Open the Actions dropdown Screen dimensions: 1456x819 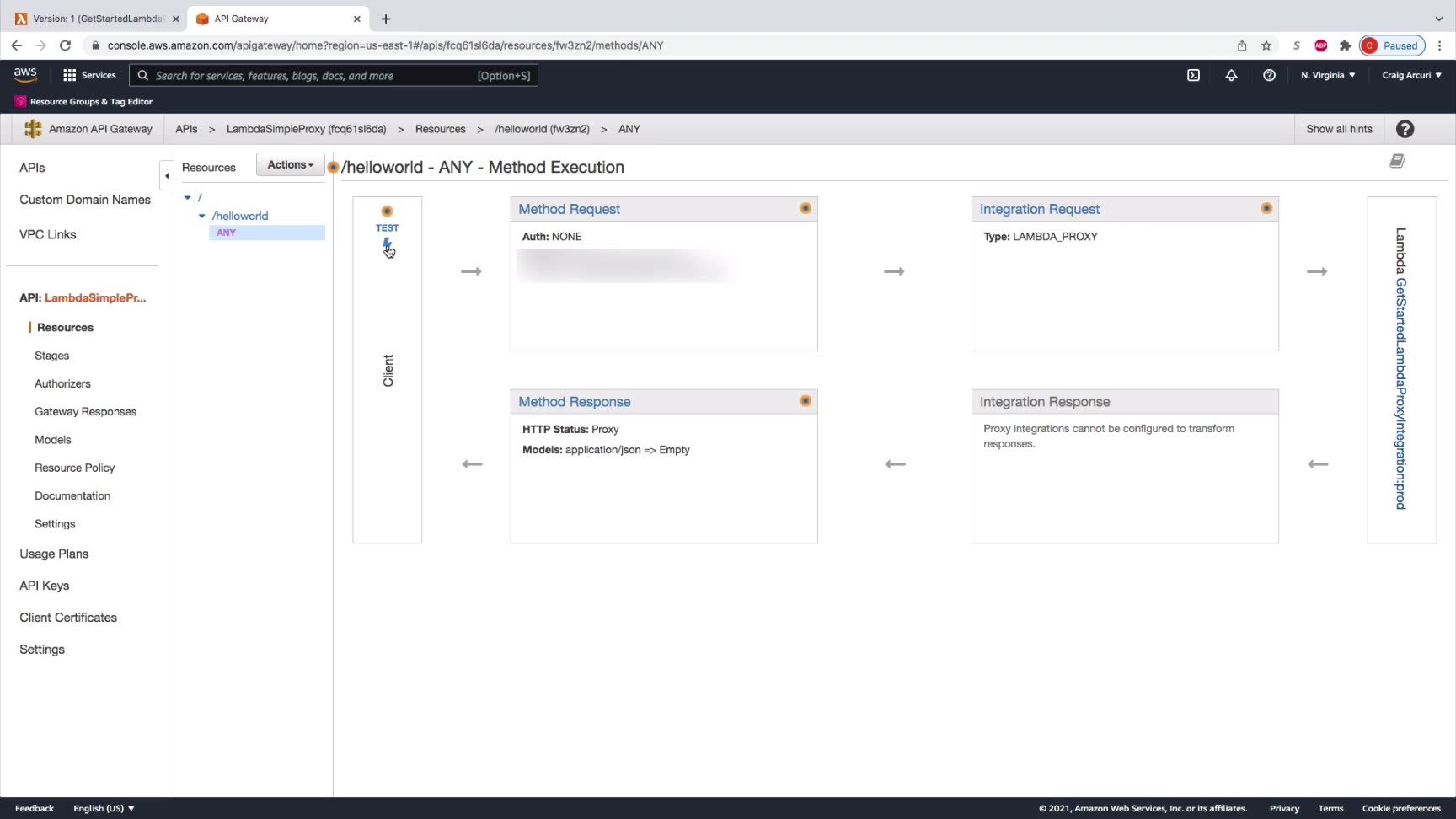(x=290, y=165)
